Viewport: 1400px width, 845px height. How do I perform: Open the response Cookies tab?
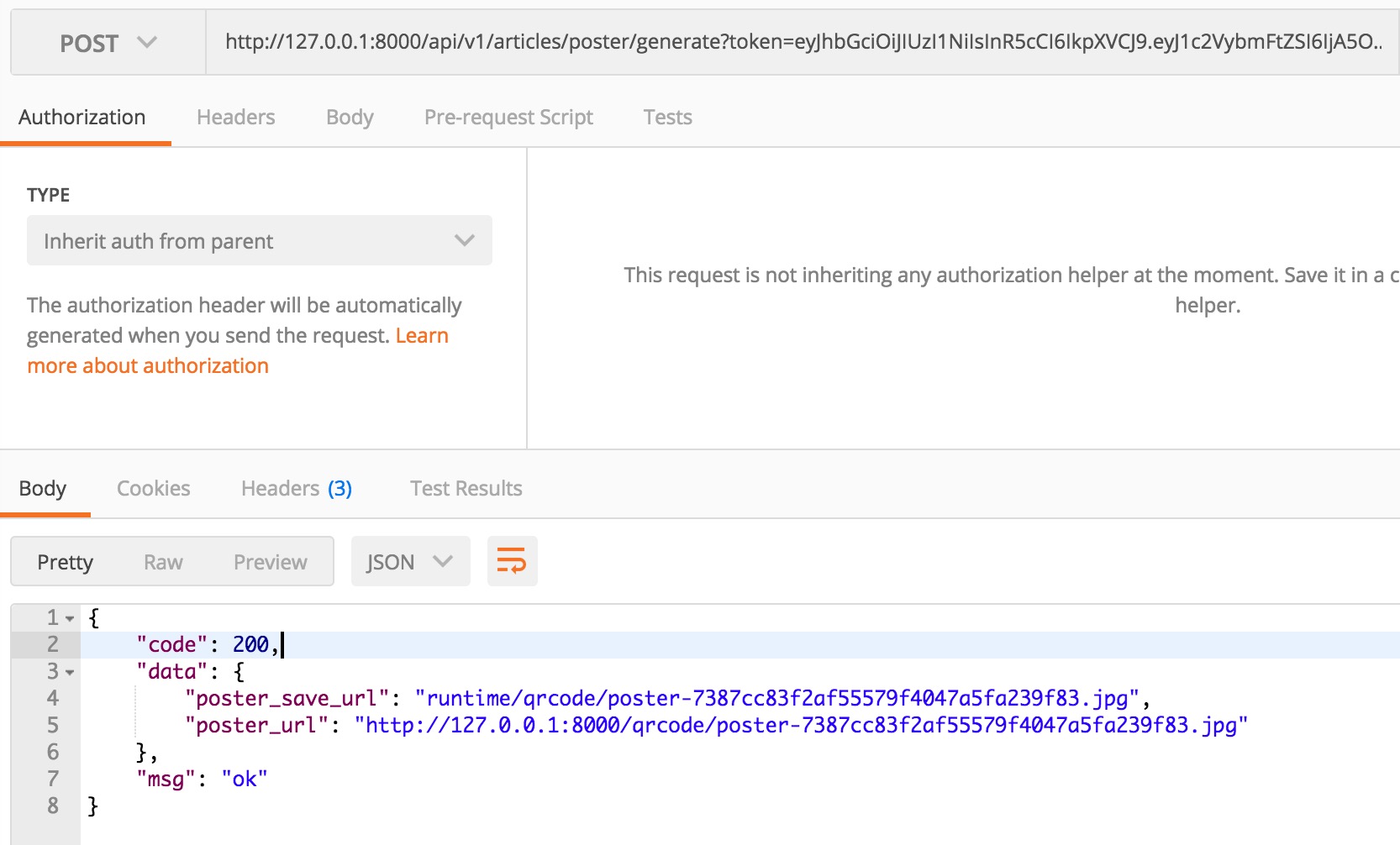click(154, 489)
